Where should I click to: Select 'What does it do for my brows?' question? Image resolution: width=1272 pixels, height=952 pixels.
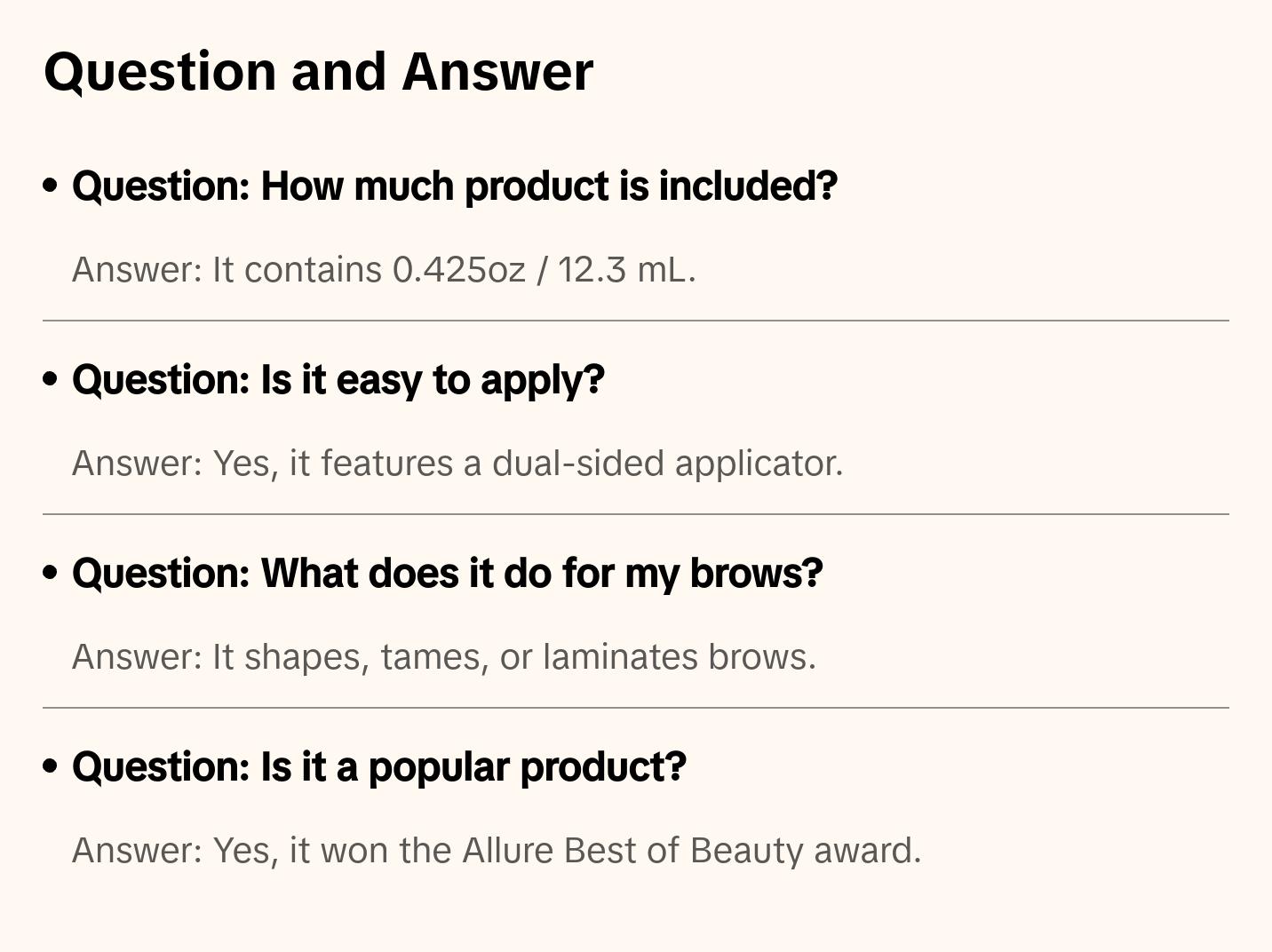[447, 574]
